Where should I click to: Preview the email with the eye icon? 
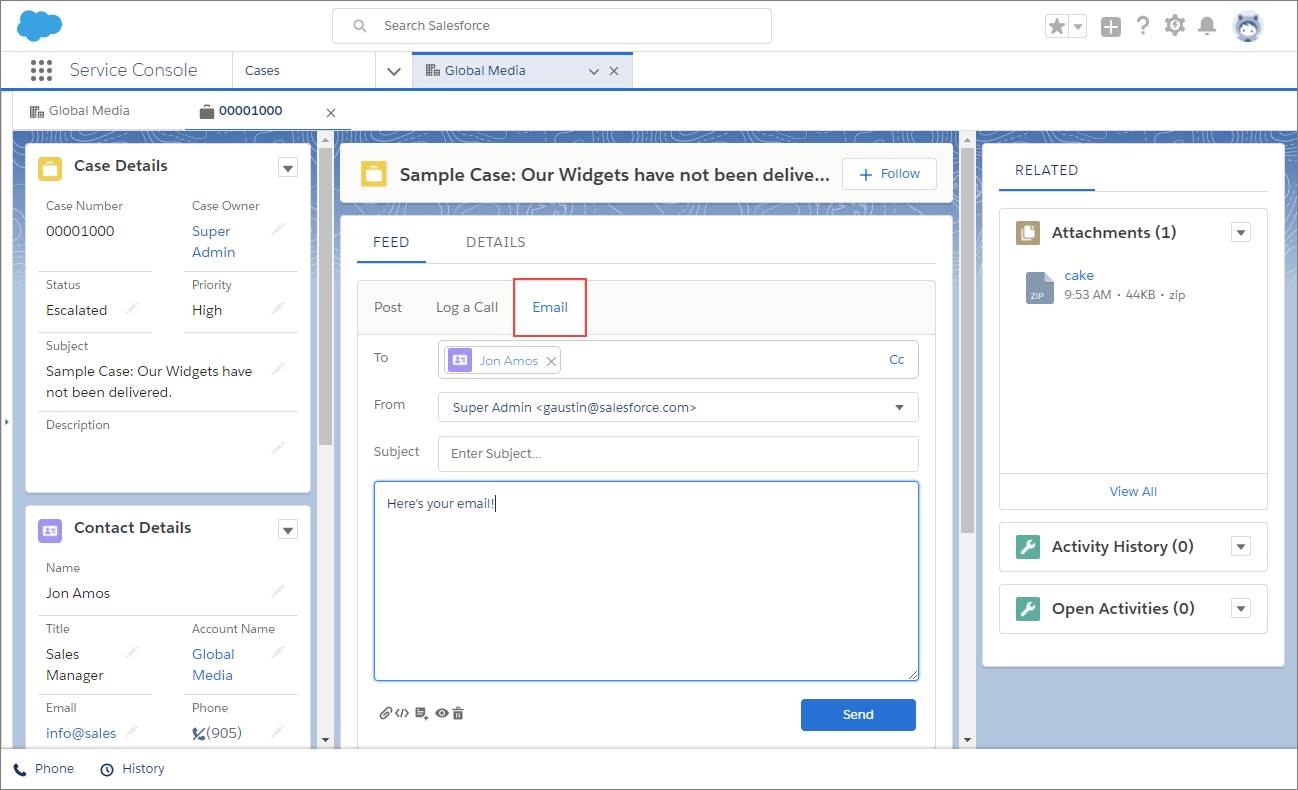pos(441,713)
